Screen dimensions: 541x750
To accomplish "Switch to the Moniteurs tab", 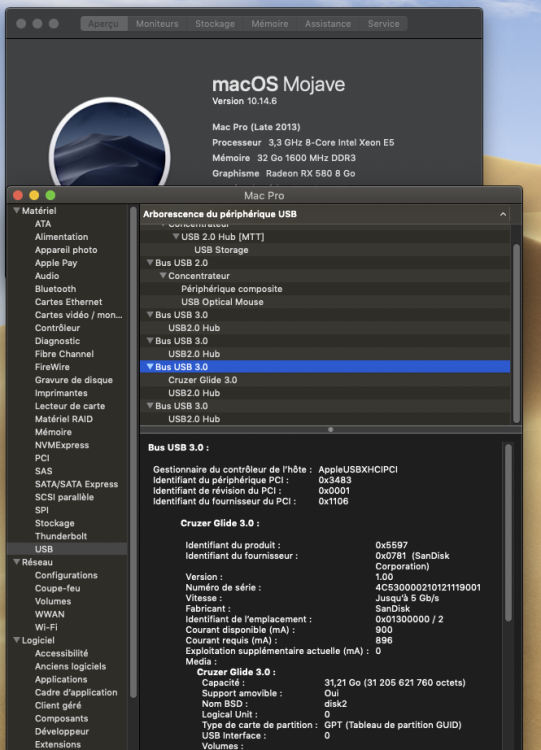I will [x=157, y=23].
